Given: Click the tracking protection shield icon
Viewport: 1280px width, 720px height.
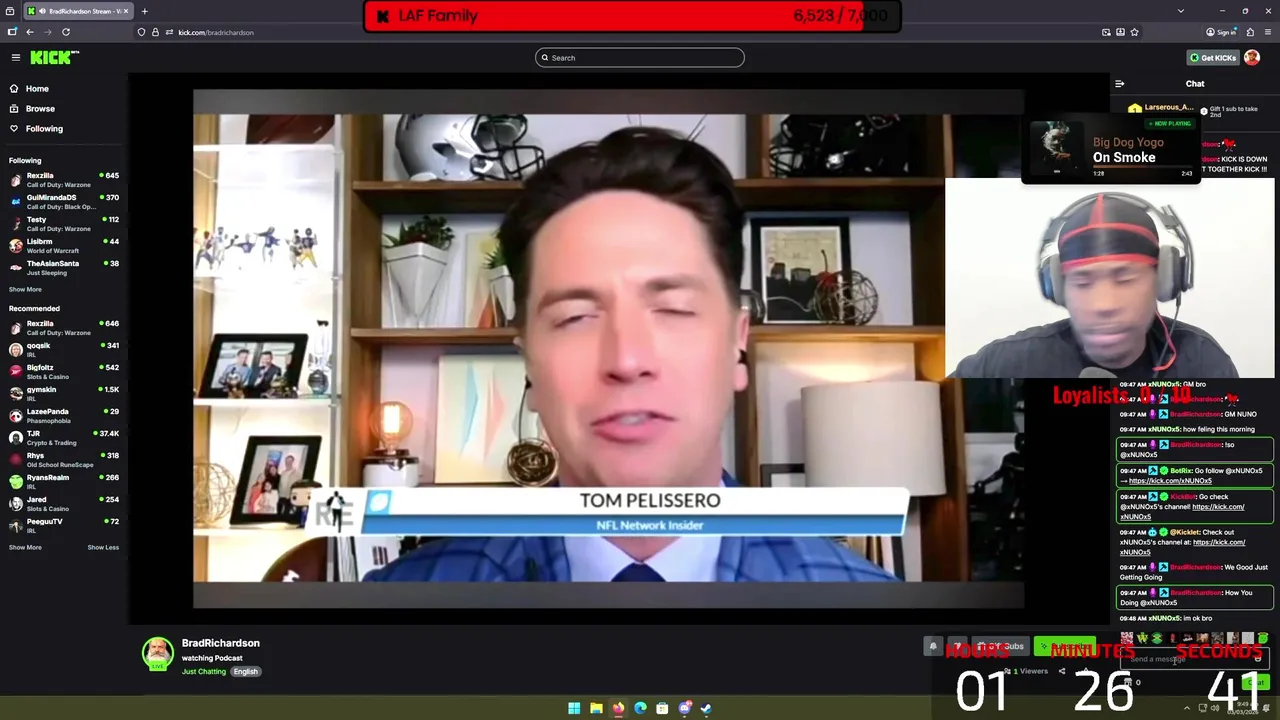Looking at the screenshot, I should pyautogui.click(x=141, y=32).
